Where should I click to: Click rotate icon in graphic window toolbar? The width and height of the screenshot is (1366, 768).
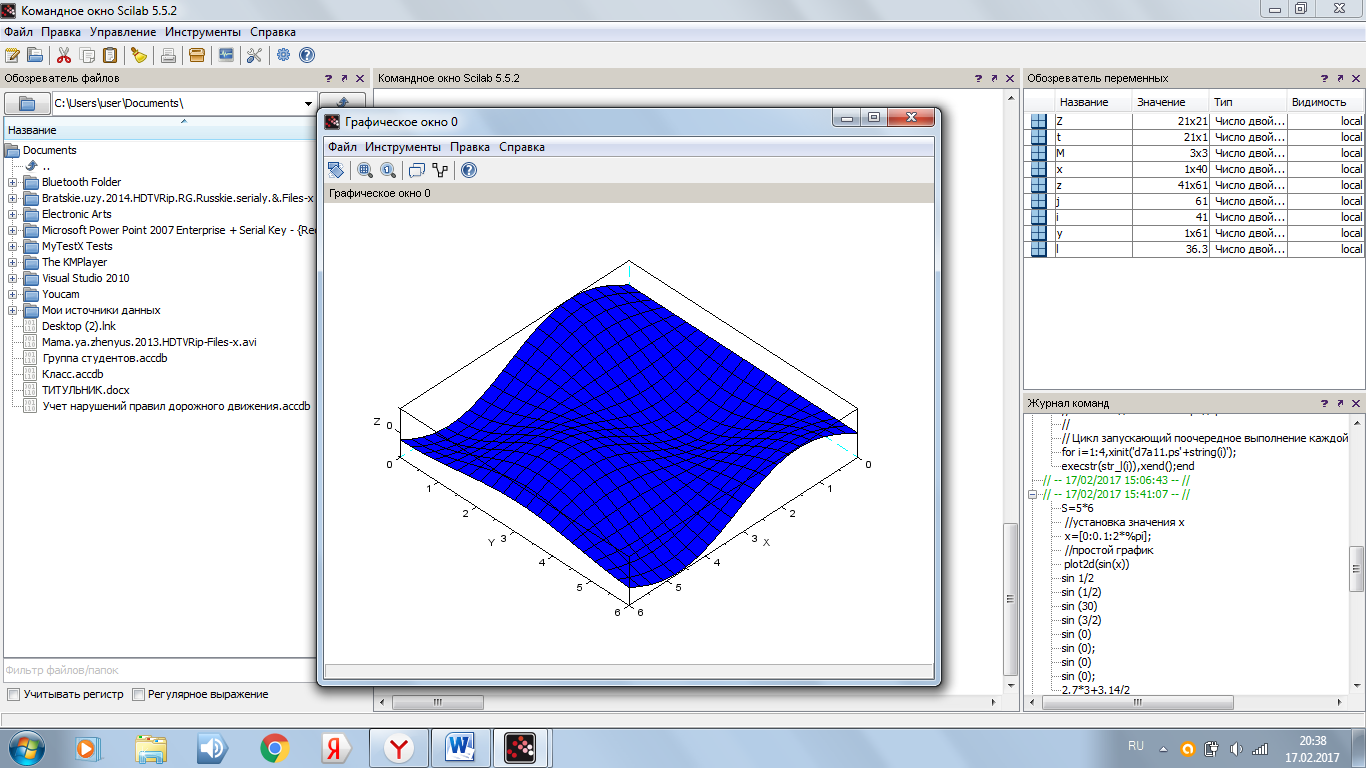pyautogui.click(x=337, y=170)
